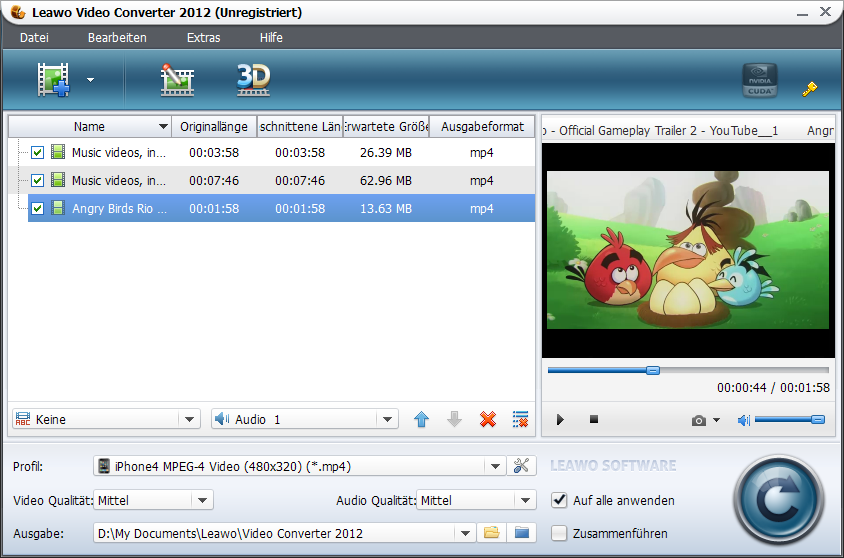Screen dimensions: 844x558
Task: Click the 62.96 MB size cell
Action: tap(386, 181)
